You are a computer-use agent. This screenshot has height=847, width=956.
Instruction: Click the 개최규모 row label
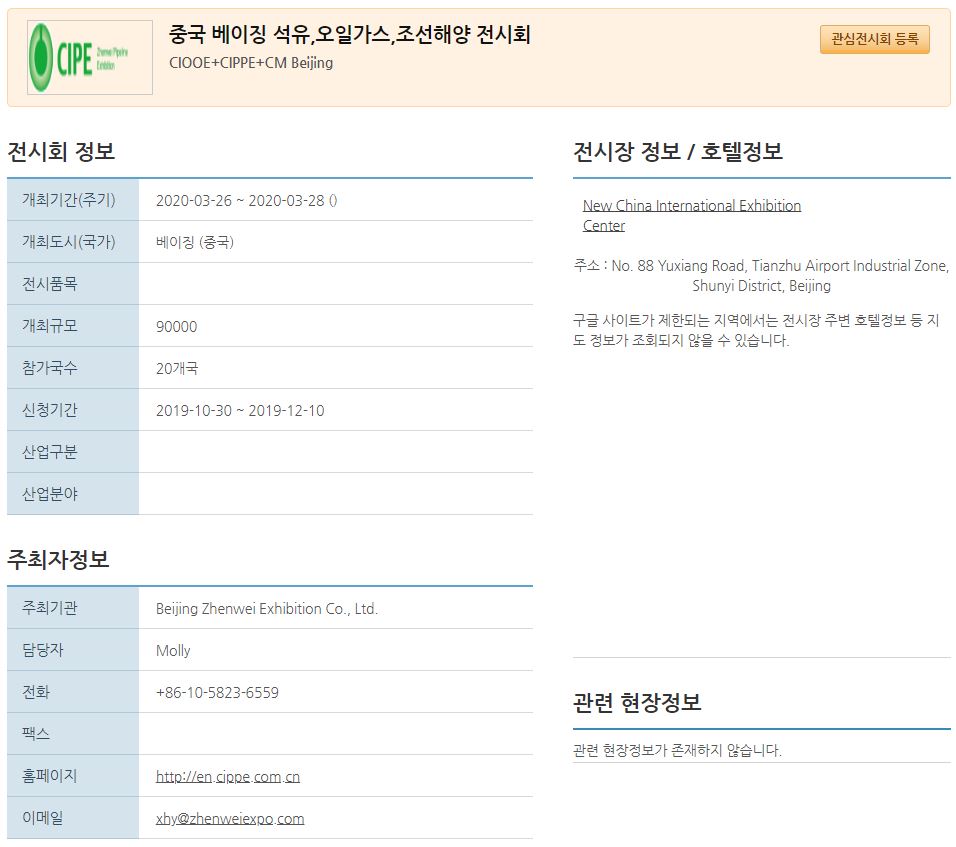pyautogui.click(x=49, y=326)
